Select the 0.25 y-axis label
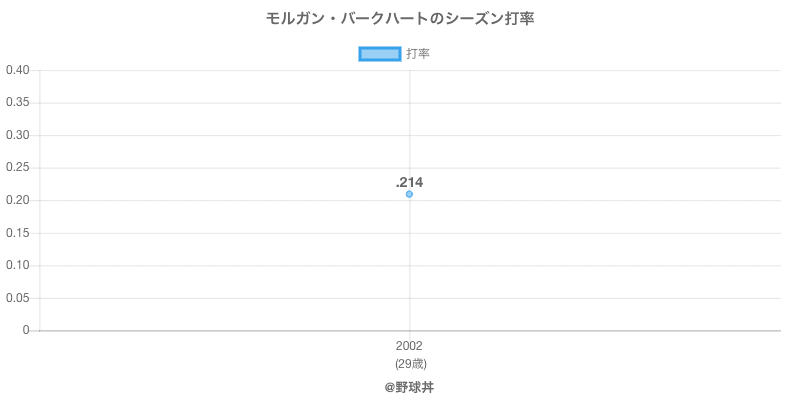800x400 pixels. 17,168
